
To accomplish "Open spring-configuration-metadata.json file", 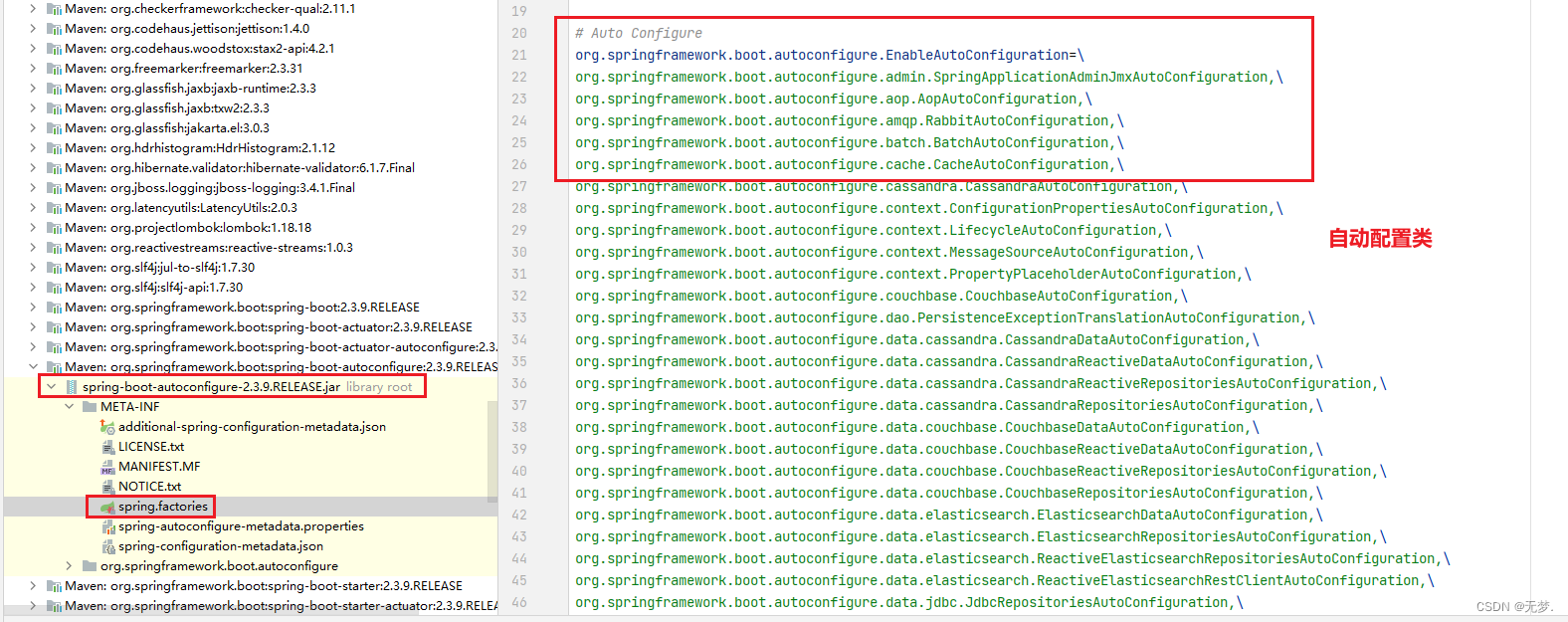I will (221, 545).
